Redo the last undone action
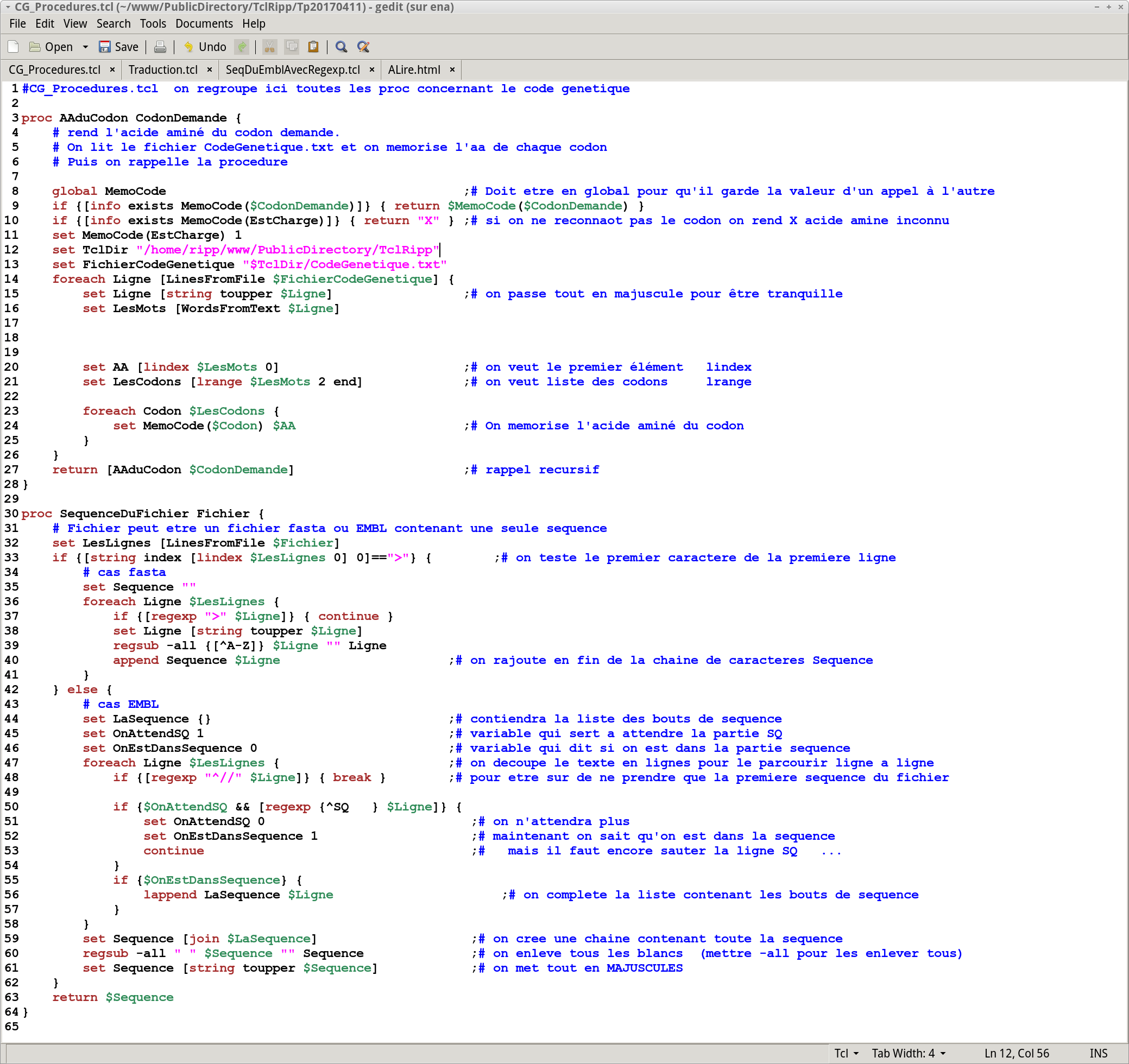1129x1064 pixels. tap(242, 47)
